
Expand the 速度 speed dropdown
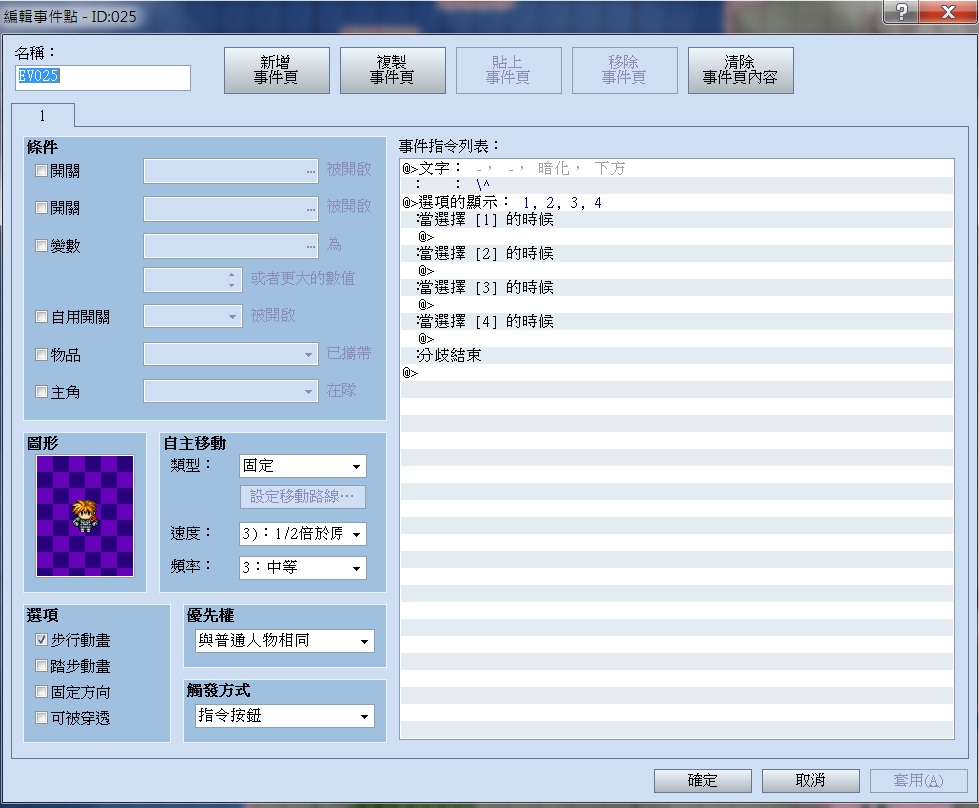(303, 534)
